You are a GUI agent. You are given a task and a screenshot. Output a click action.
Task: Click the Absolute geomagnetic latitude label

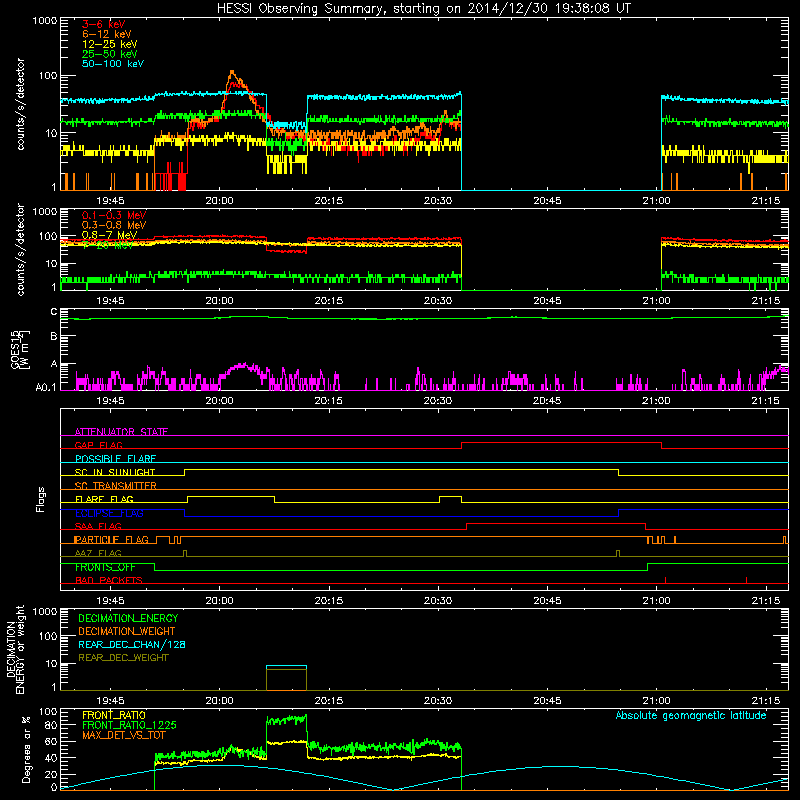(x=691, y=715)
